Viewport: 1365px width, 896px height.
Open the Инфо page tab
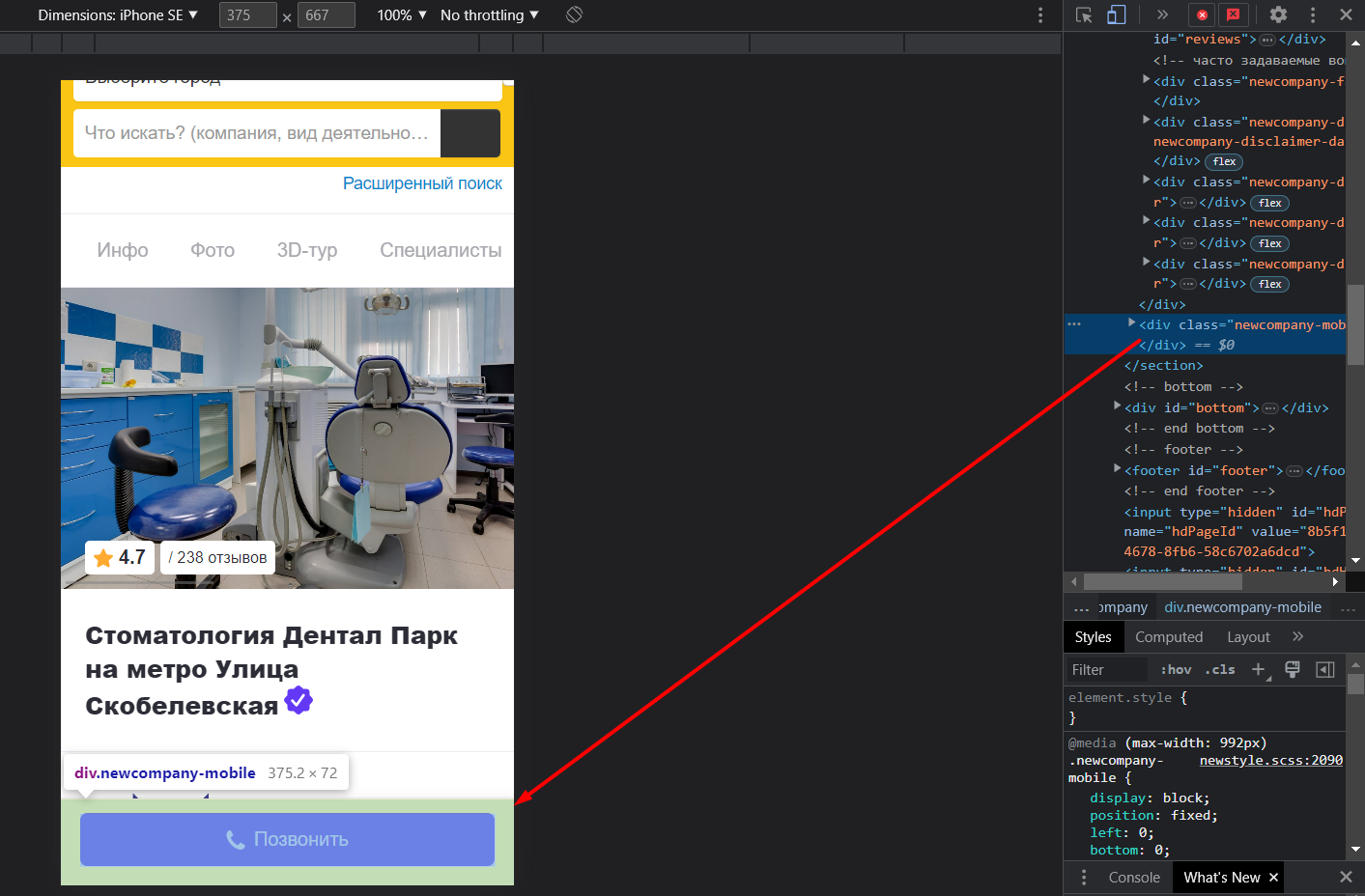[x=123, y=250]
